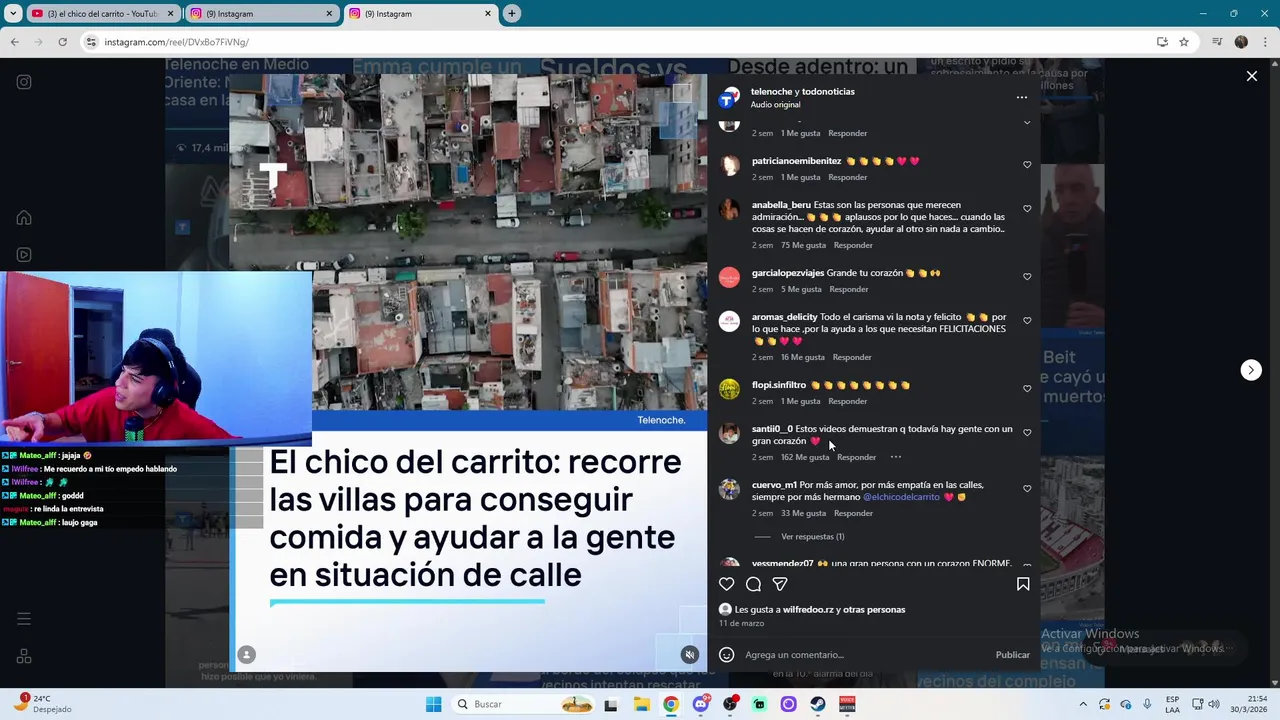Like anabella_beru's comment

[x=1027, y=209]
